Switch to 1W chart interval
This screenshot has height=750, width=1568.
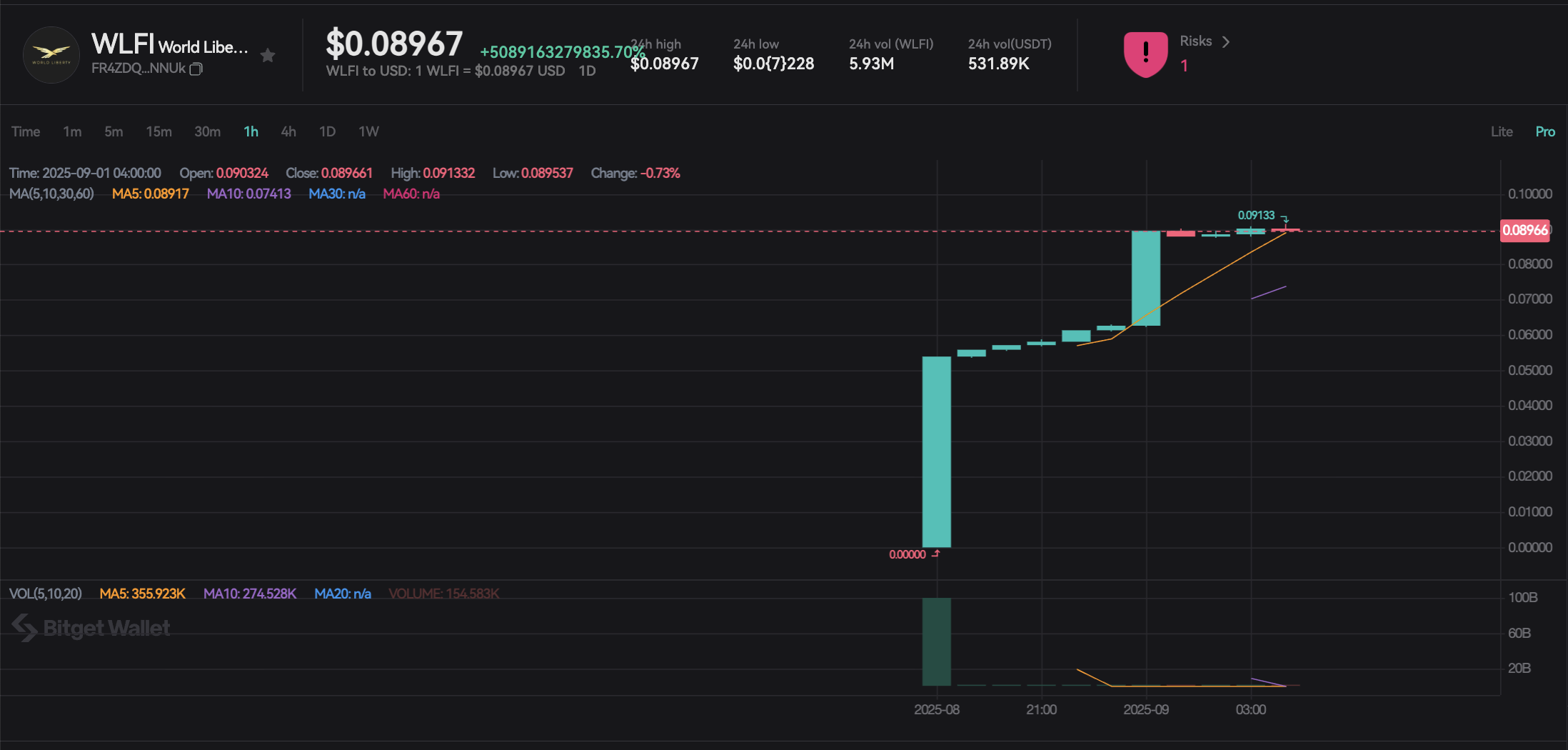(x=368, y=131)
